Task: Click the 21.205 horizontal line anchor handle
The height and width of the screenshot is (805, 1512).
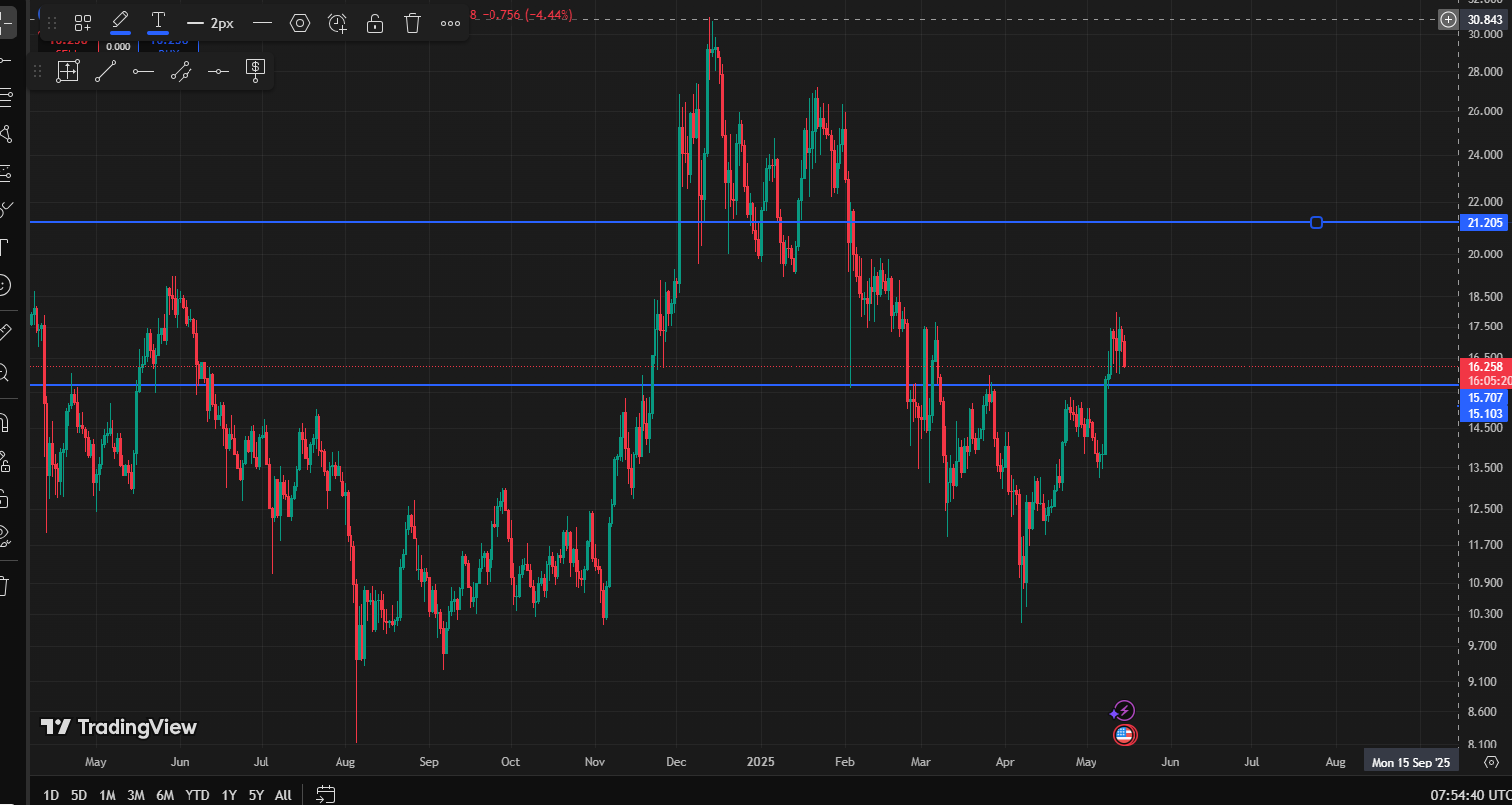Action: coord(1316,222)
